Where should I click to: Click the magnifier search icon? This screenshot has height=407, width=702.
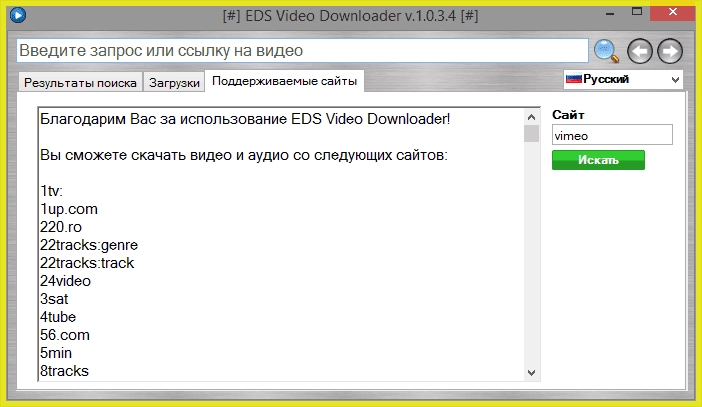click(606, 51)
